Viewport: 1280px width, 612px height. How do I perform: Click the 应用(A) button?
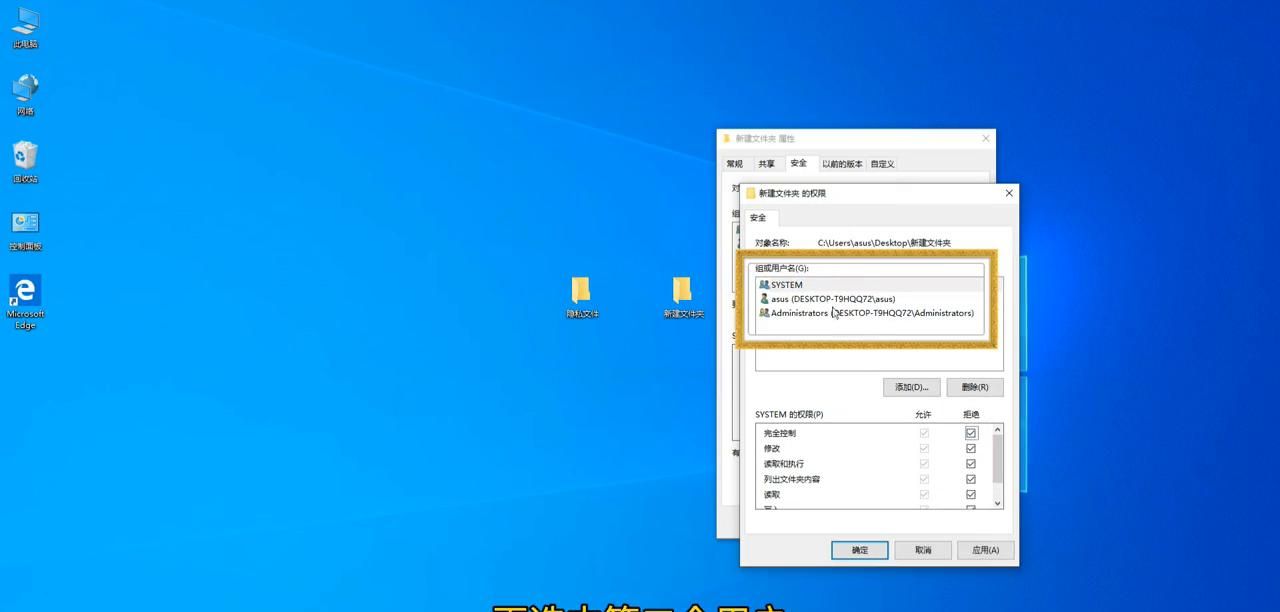pos(986,550)
